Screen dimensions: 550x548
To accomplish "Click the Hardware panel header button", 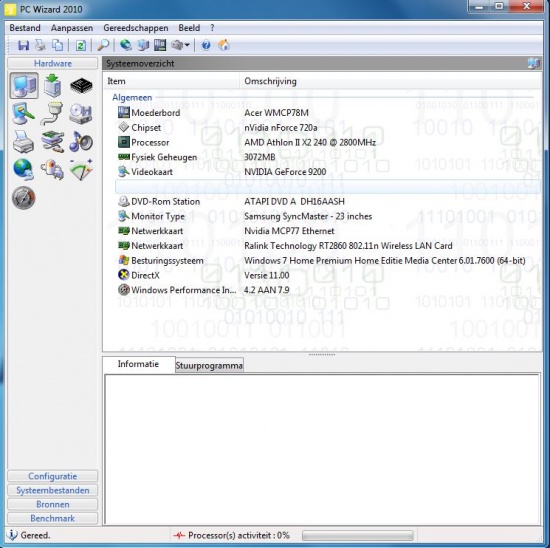I will (52, 64).
